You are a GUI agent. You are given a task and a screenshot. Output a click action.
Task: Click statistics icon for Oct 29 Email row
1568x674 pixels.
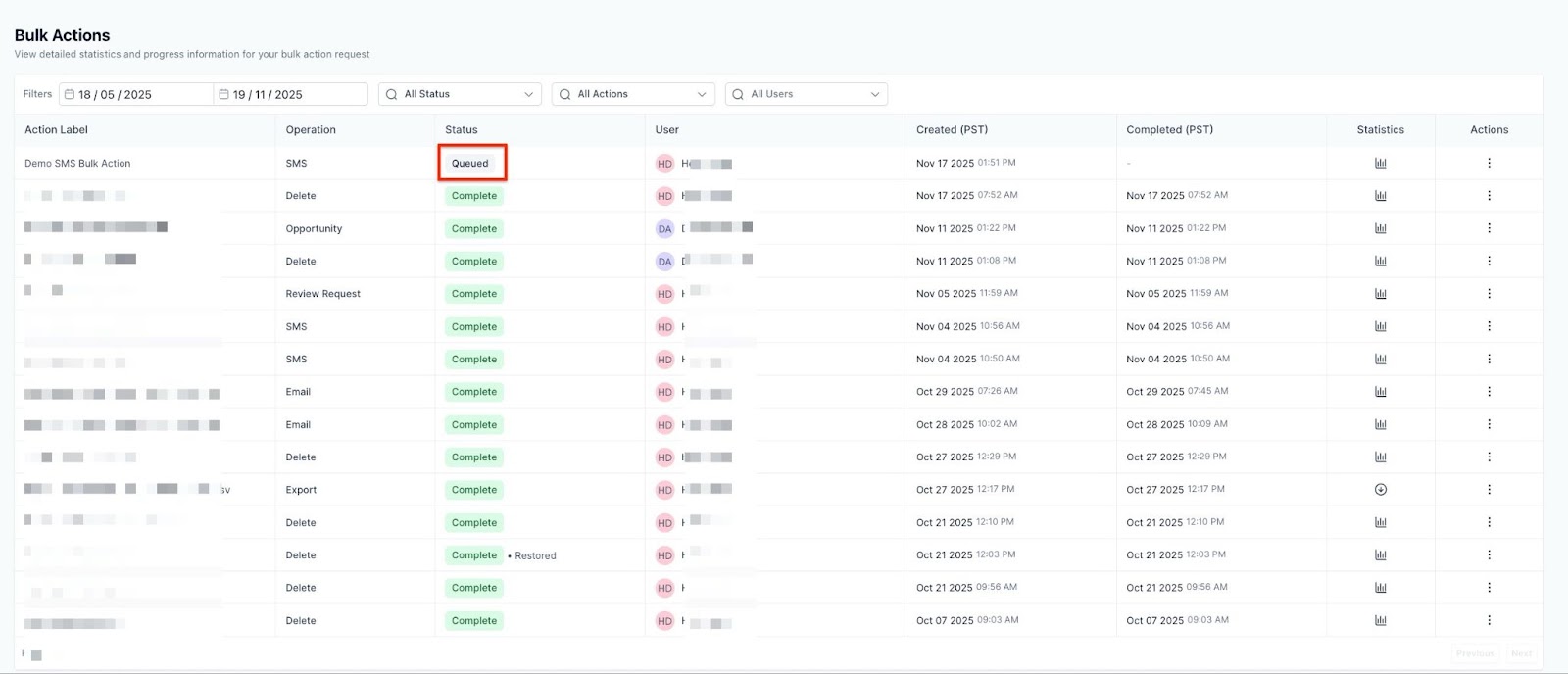[x=1380, y=392]
